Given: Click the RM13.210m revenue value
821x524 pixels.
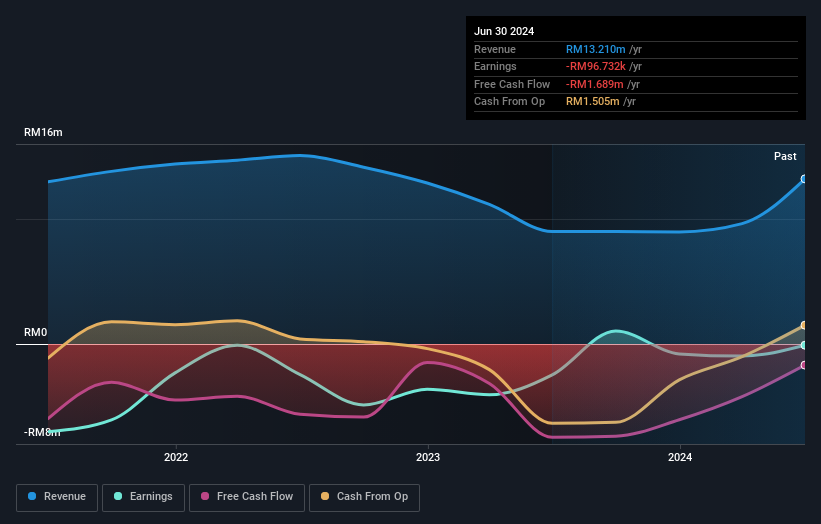Looking at the screenshot, I should (x=595, y=49).
